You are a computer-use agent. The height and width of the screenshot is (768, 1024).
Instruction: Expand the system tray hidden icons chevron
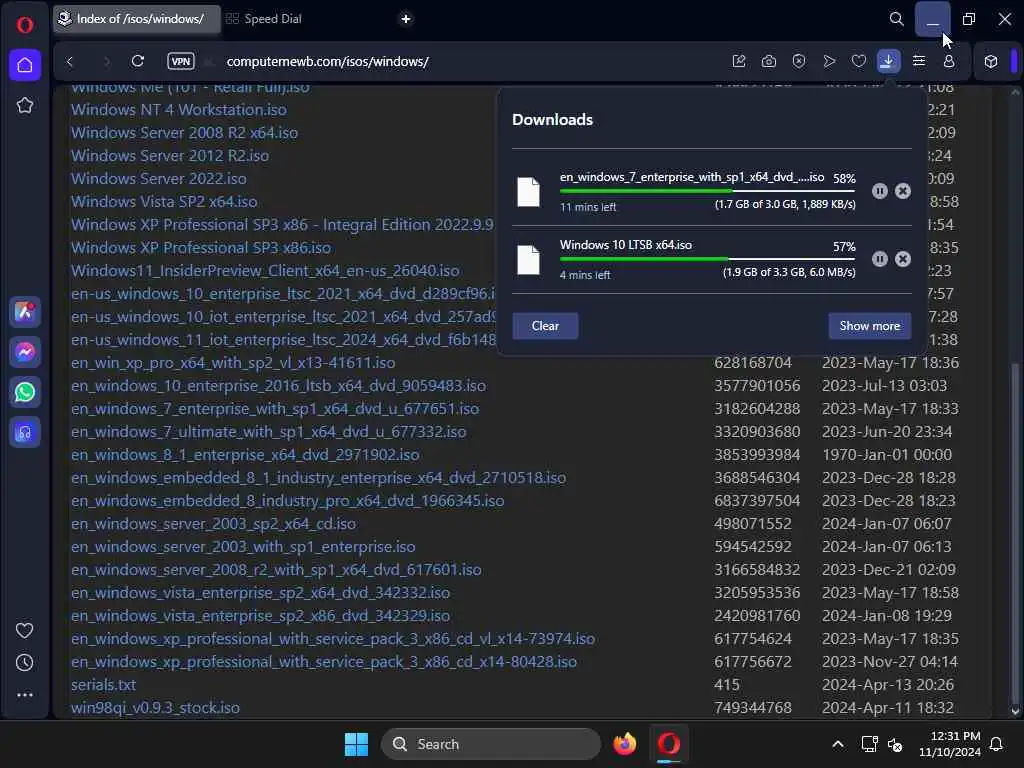pos(838,744)
